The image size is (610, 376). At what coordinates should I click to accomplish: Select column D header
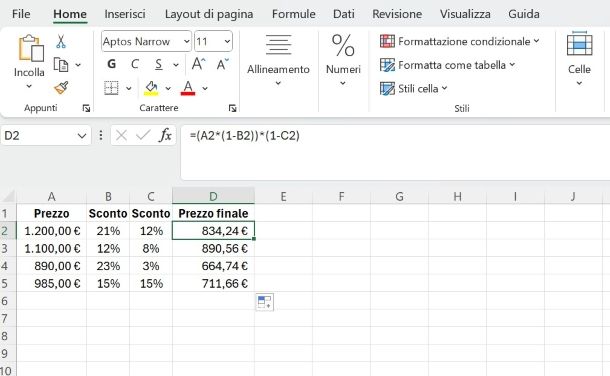tap(213, 196)
